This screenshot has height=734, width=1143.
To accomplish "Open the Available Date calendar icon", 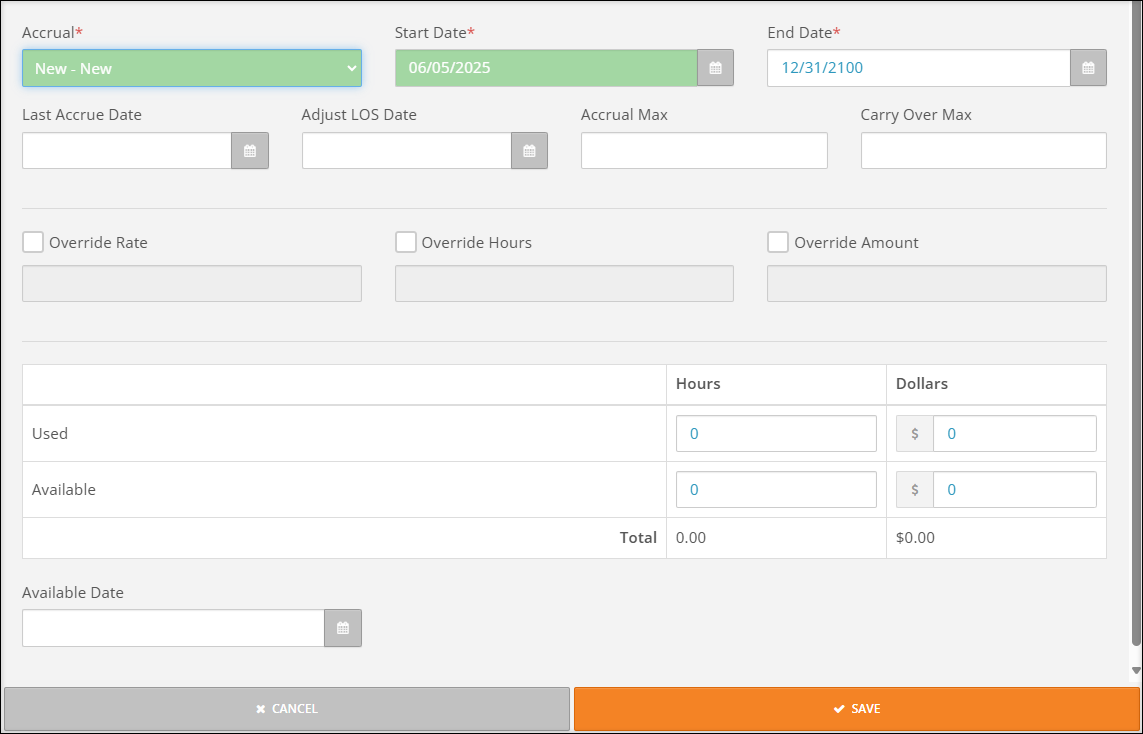I will pos(343,628).
